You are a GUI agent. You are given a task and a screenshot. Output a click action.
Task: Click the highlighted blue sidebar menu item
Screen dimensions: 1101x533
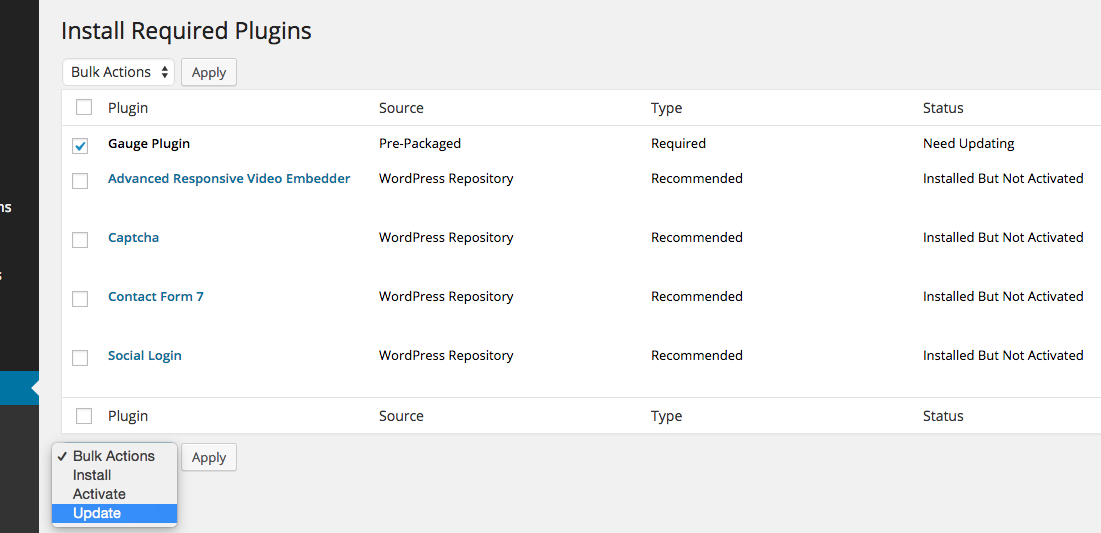tap(20, 388)
